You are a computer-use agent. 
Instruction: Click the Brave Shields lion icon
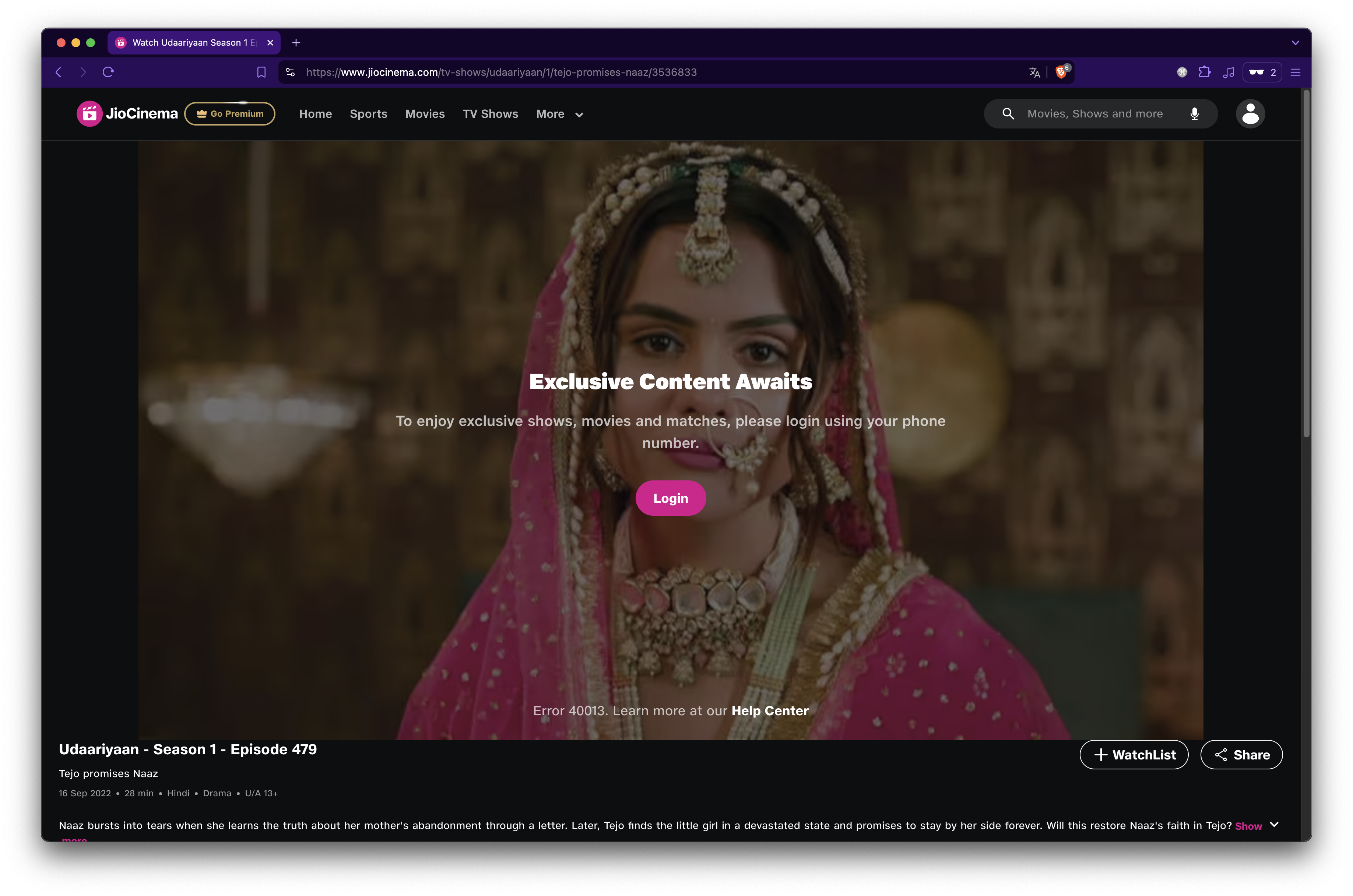[1061, 72]
